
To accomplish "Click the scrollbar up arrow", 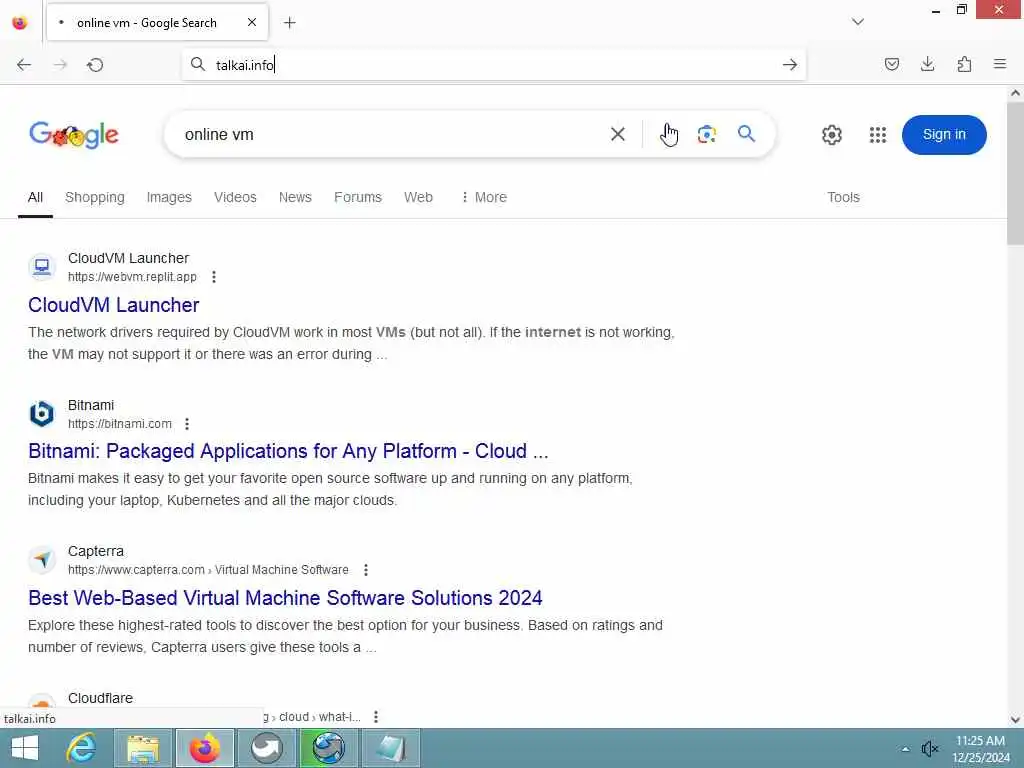I will click(x=1015, y=93).
